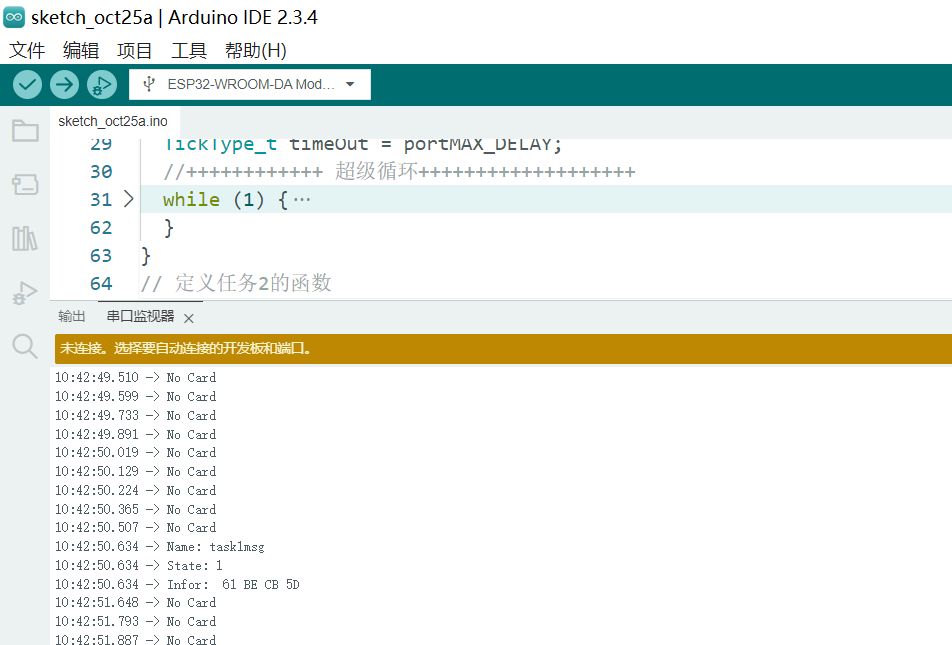952x645 pixels.
Task: Open the 编辑 menu
Action: coord(81,50)
